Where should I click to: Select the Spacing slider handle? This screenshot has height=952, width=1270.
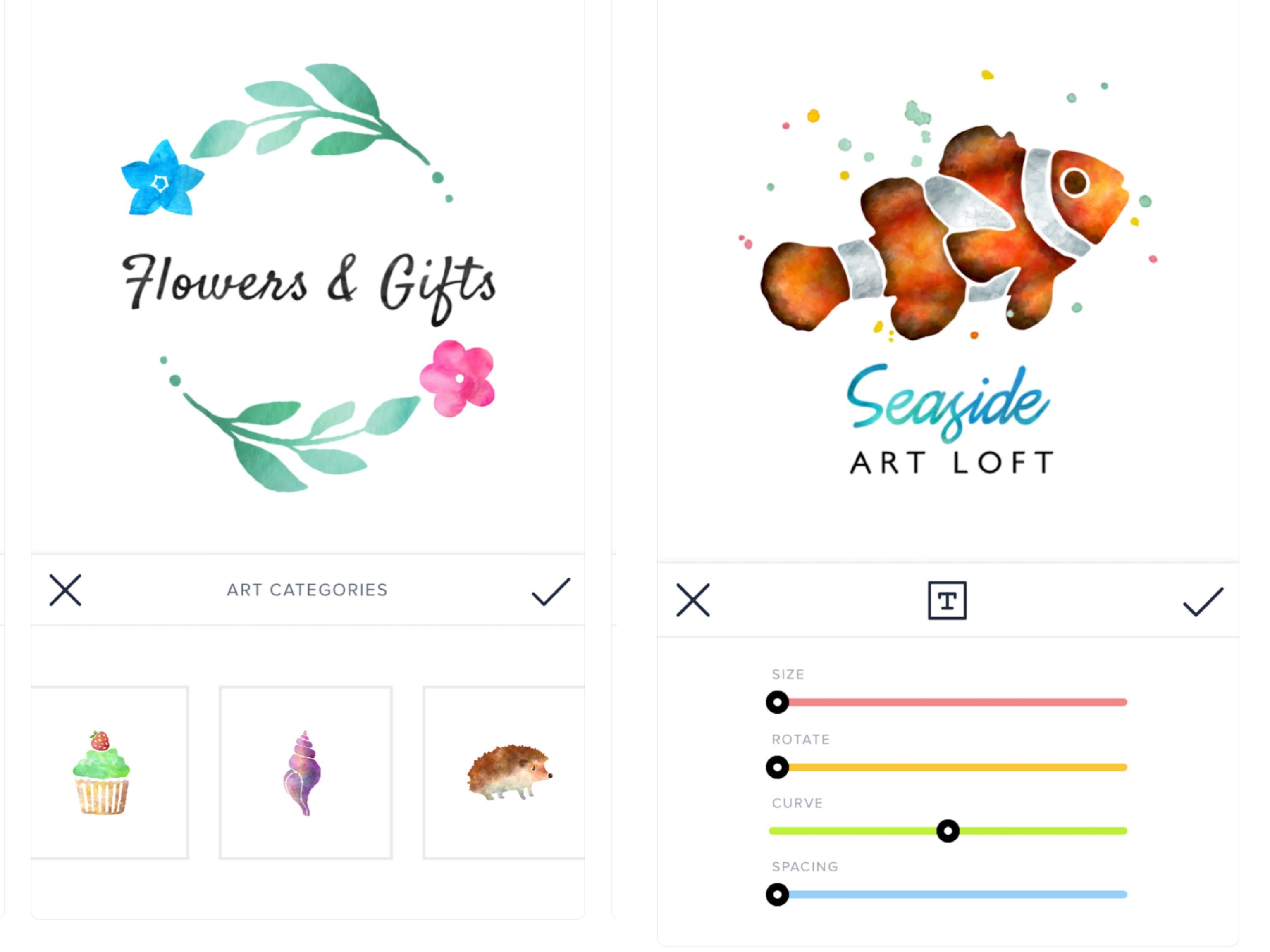click(x=777, y=894)
